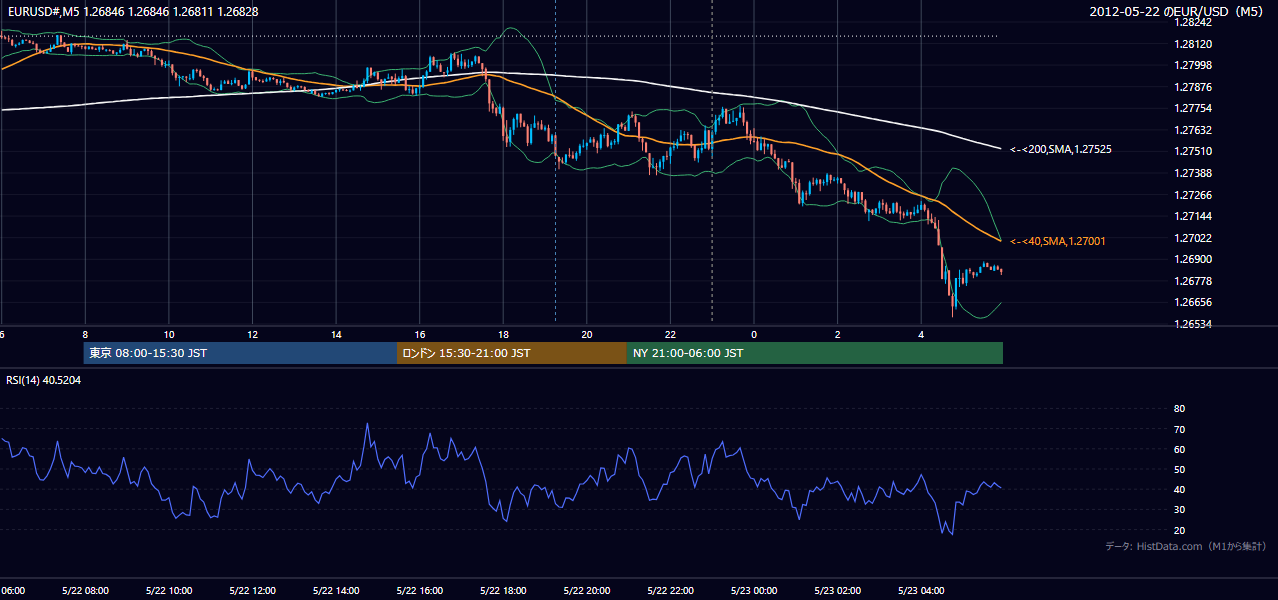The image size is (1278, 600).
Task: Click hour label 18 under the price chart
Action: (x=503, y=335)
